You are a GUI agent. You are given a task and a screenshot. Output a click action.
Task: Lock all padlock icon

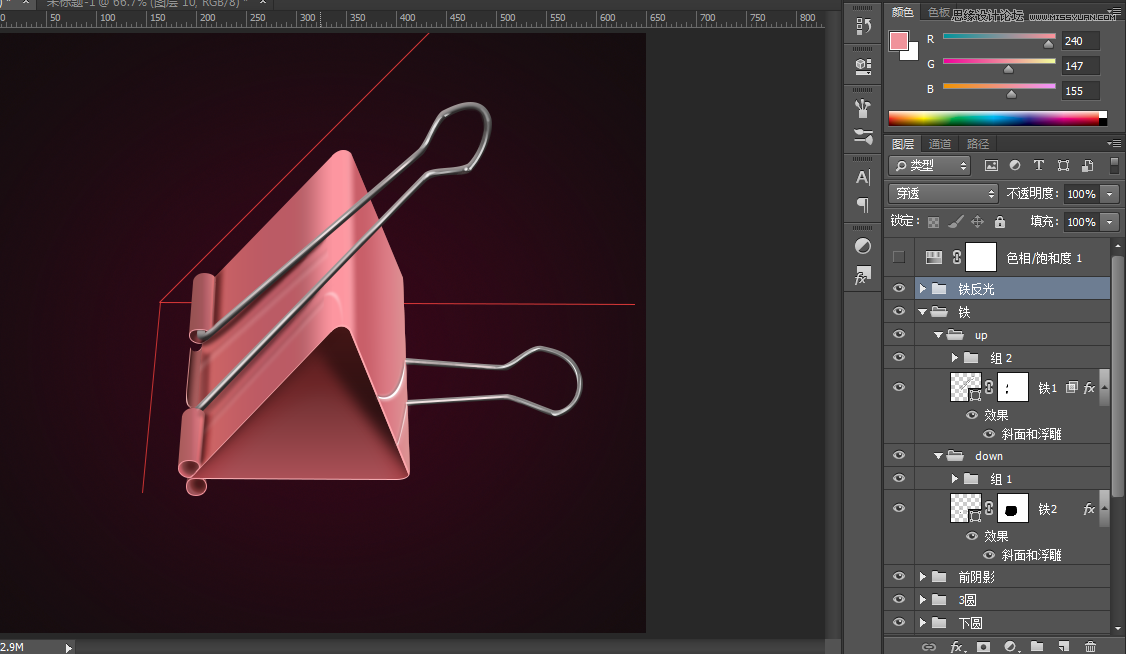[x=1000, y=222]
